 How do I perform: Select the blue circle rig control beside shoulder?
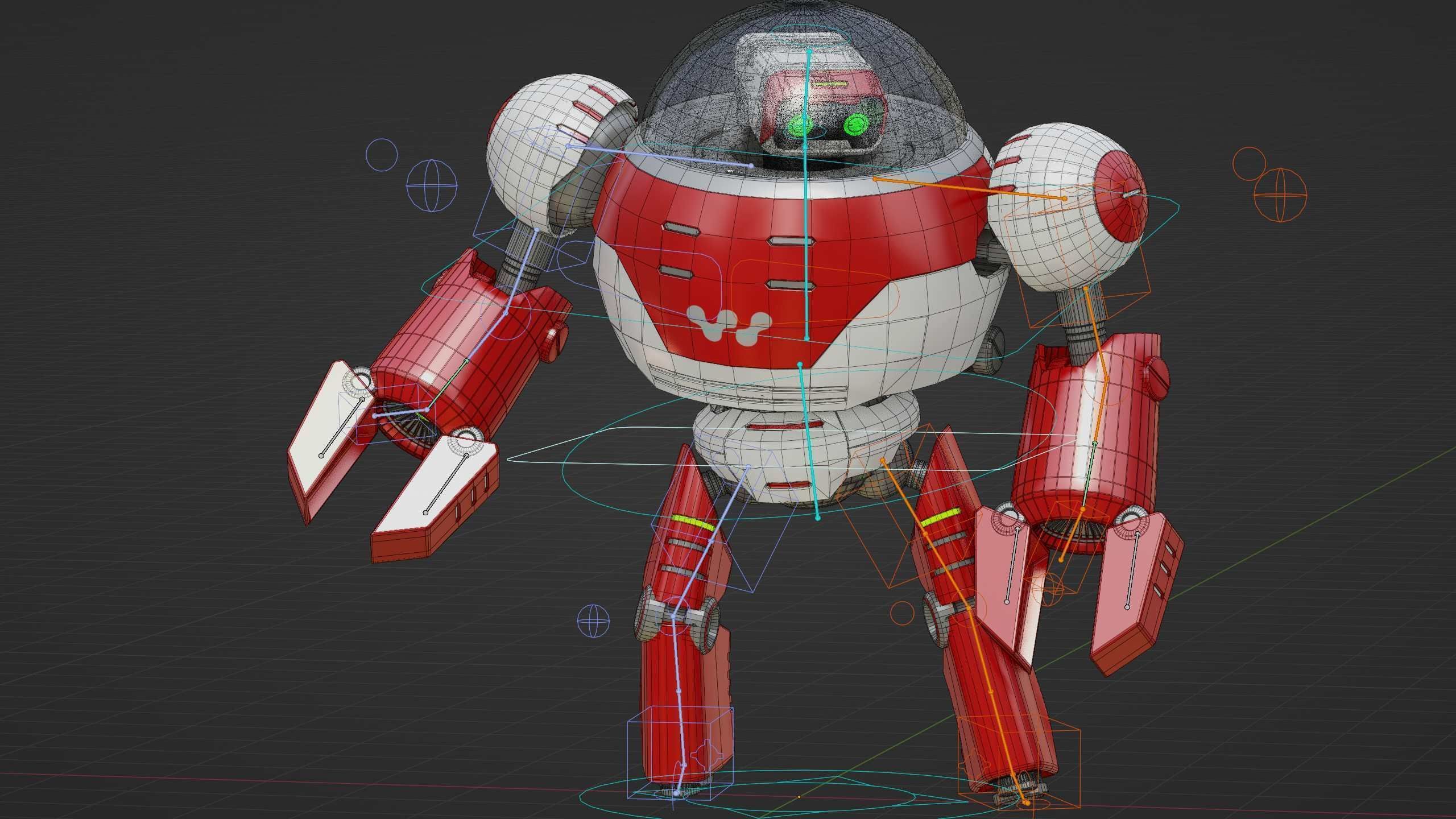point(381,155)
